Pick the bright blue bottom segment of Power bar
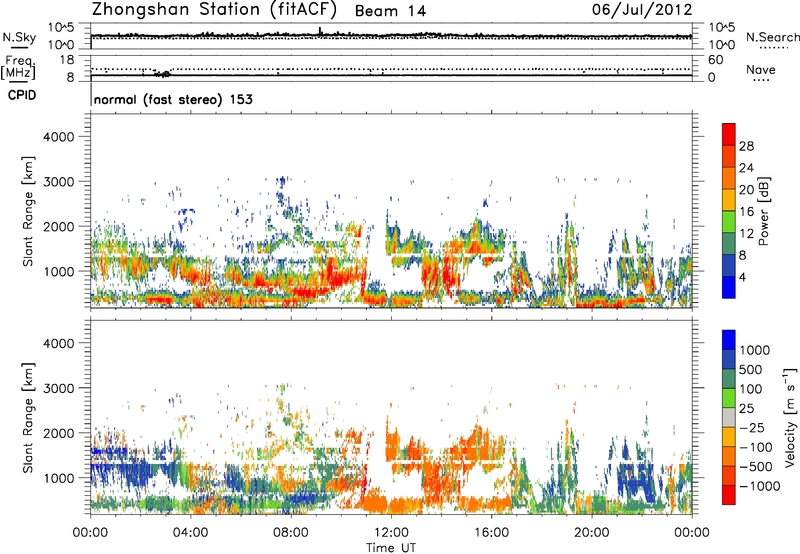 [729, 287]
